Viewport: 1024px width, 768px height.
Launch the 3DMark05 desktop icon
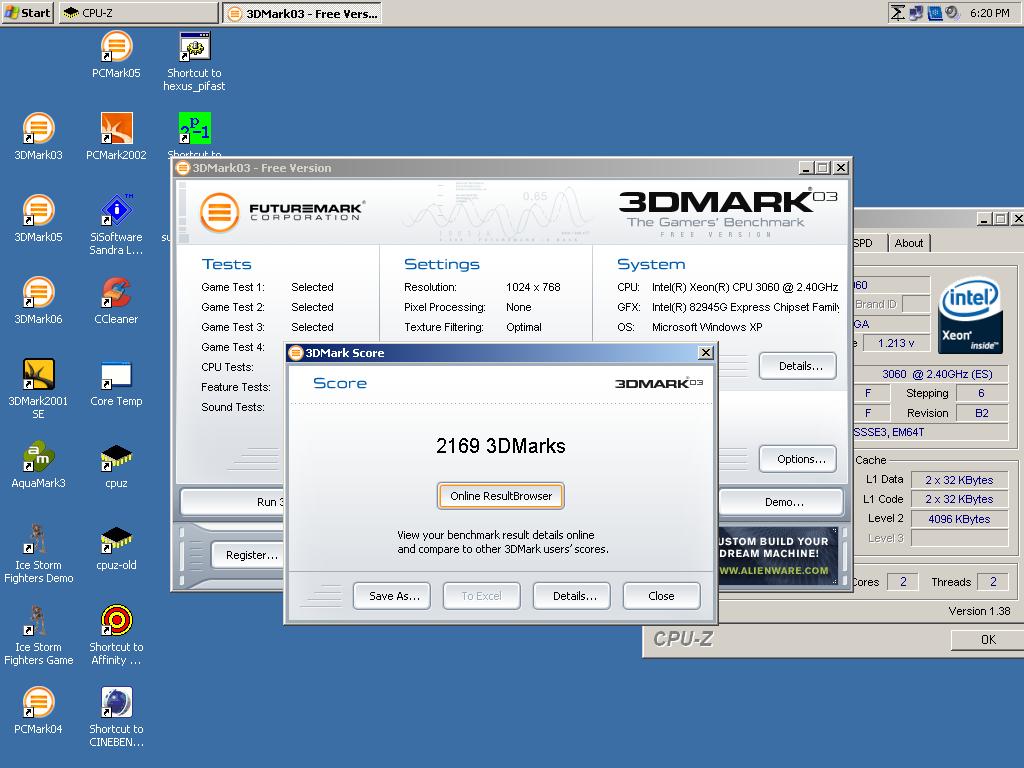click(39, 219)
